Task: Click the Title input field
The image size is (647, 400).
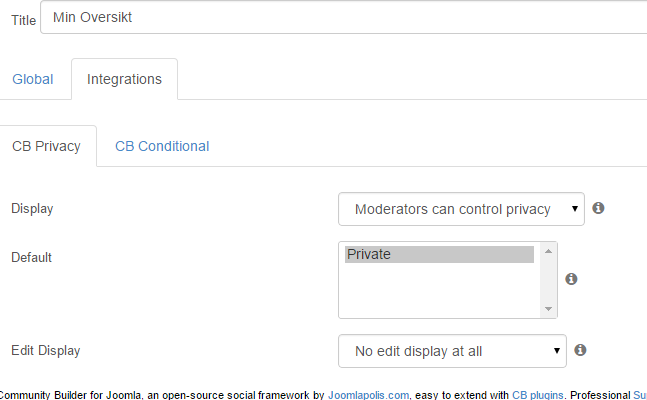Action: pyautogui.click(x=344, y=17)
